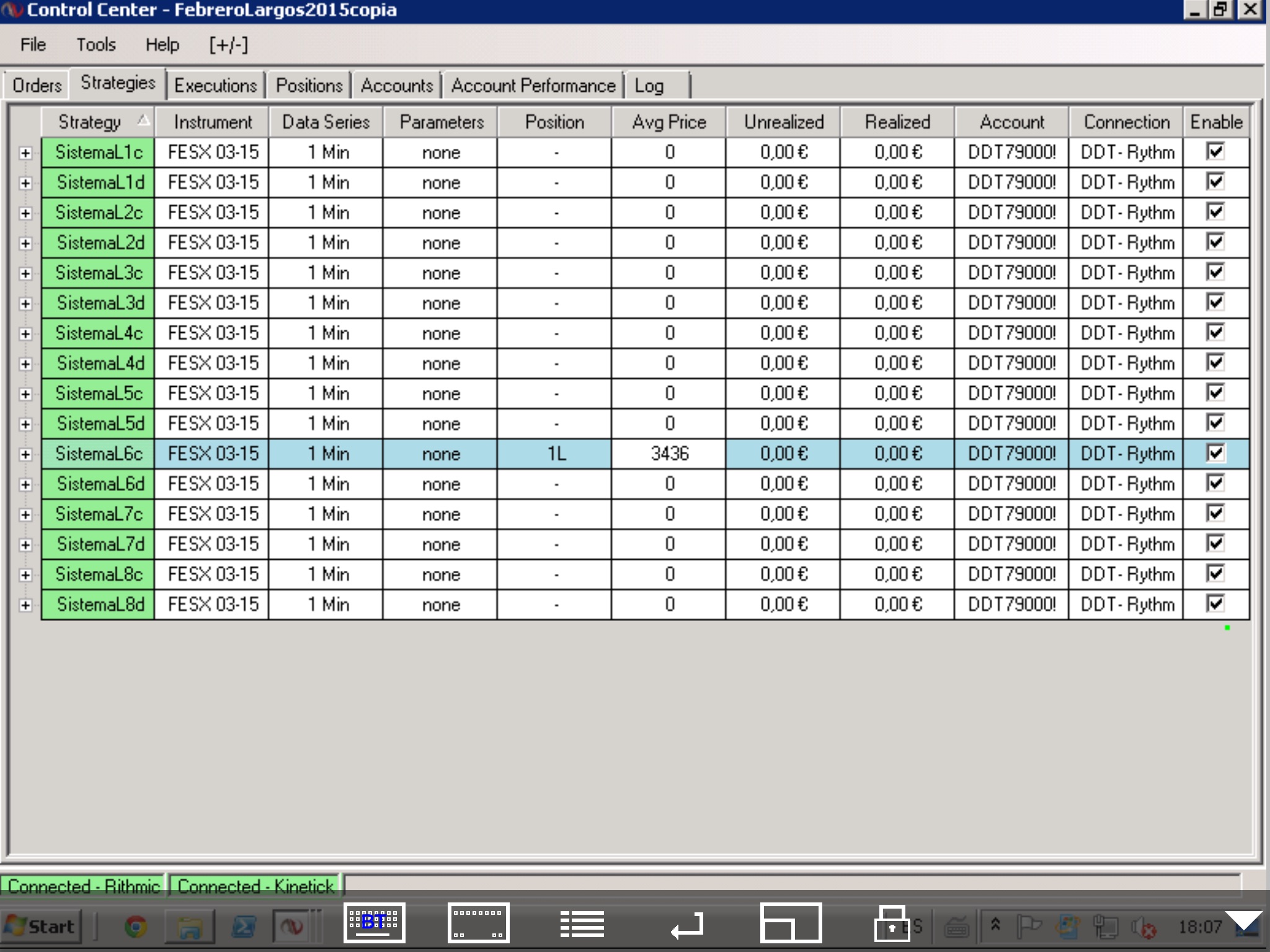Select the SistemaL3c strategy name cell
1270x952 pixels.
(x=99, y=273)
